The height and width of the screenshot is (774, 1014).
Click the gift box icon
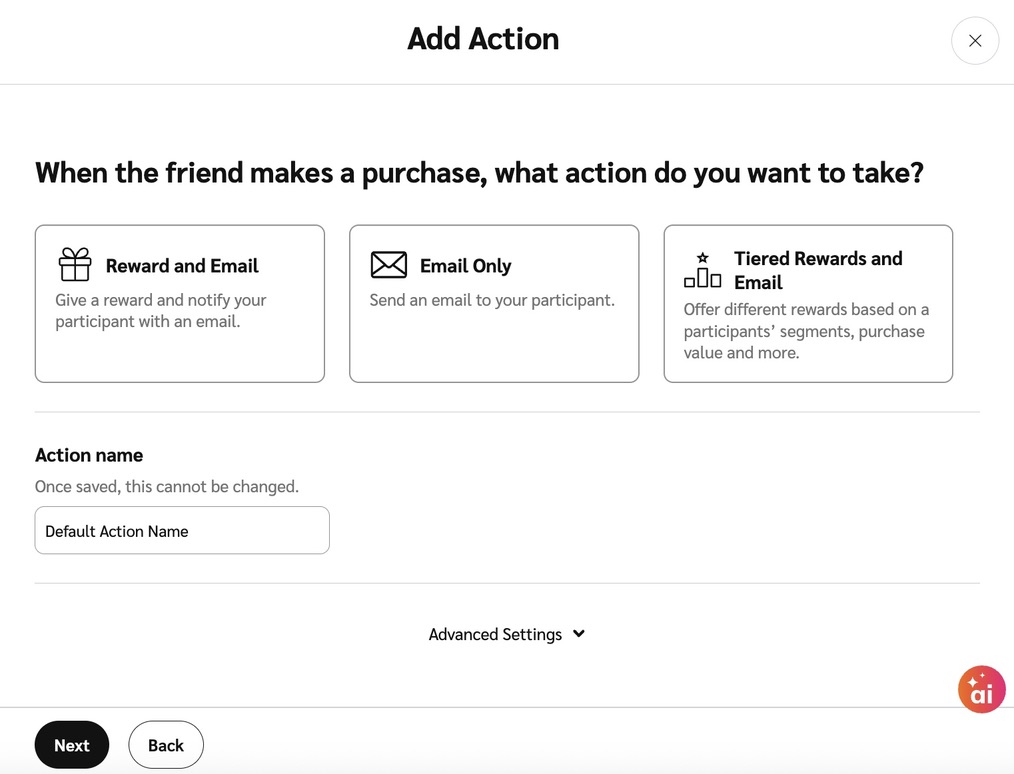click(x=75, y=265)
